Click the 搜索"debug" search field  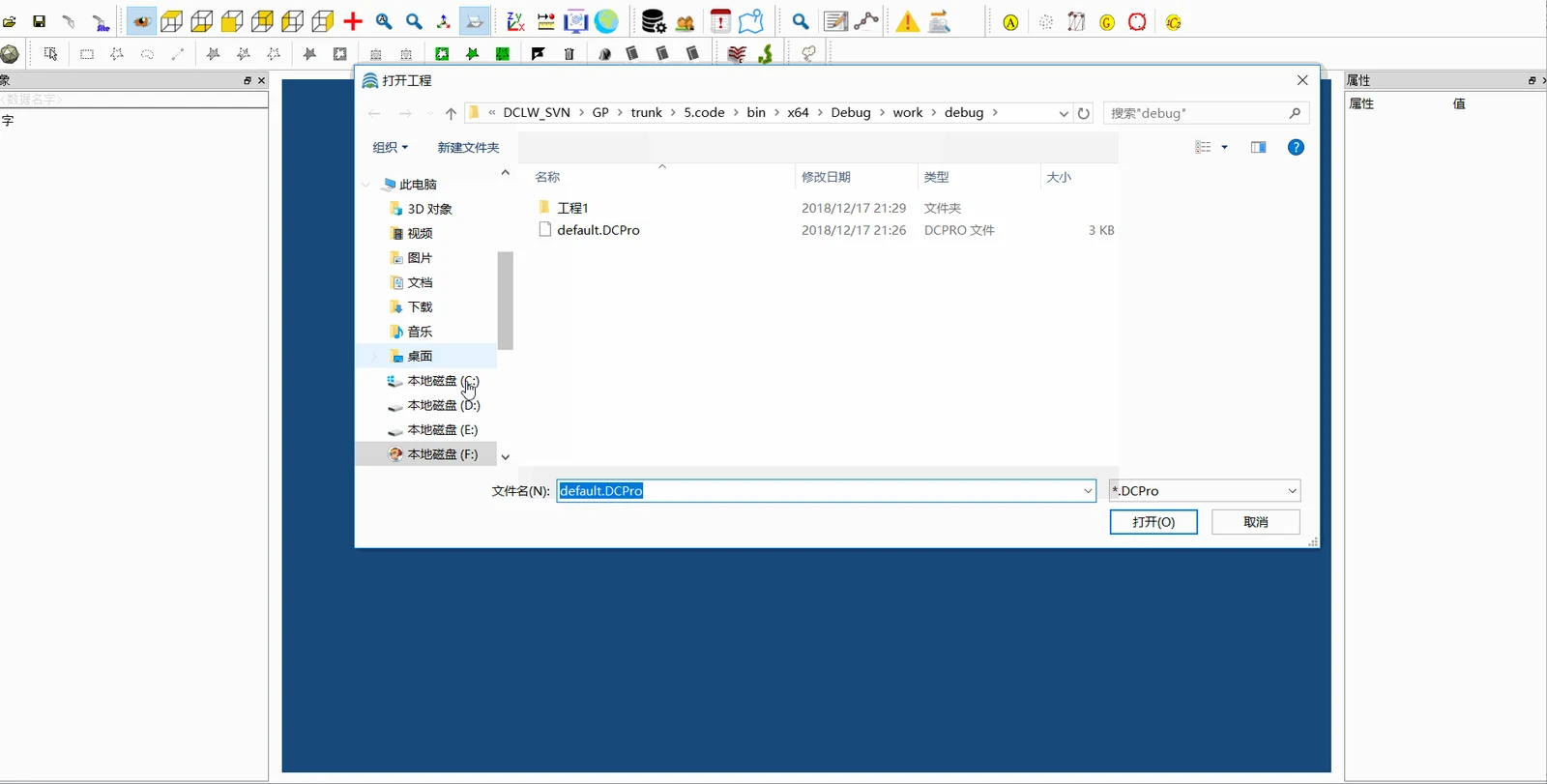click(x=1206, y=113)
